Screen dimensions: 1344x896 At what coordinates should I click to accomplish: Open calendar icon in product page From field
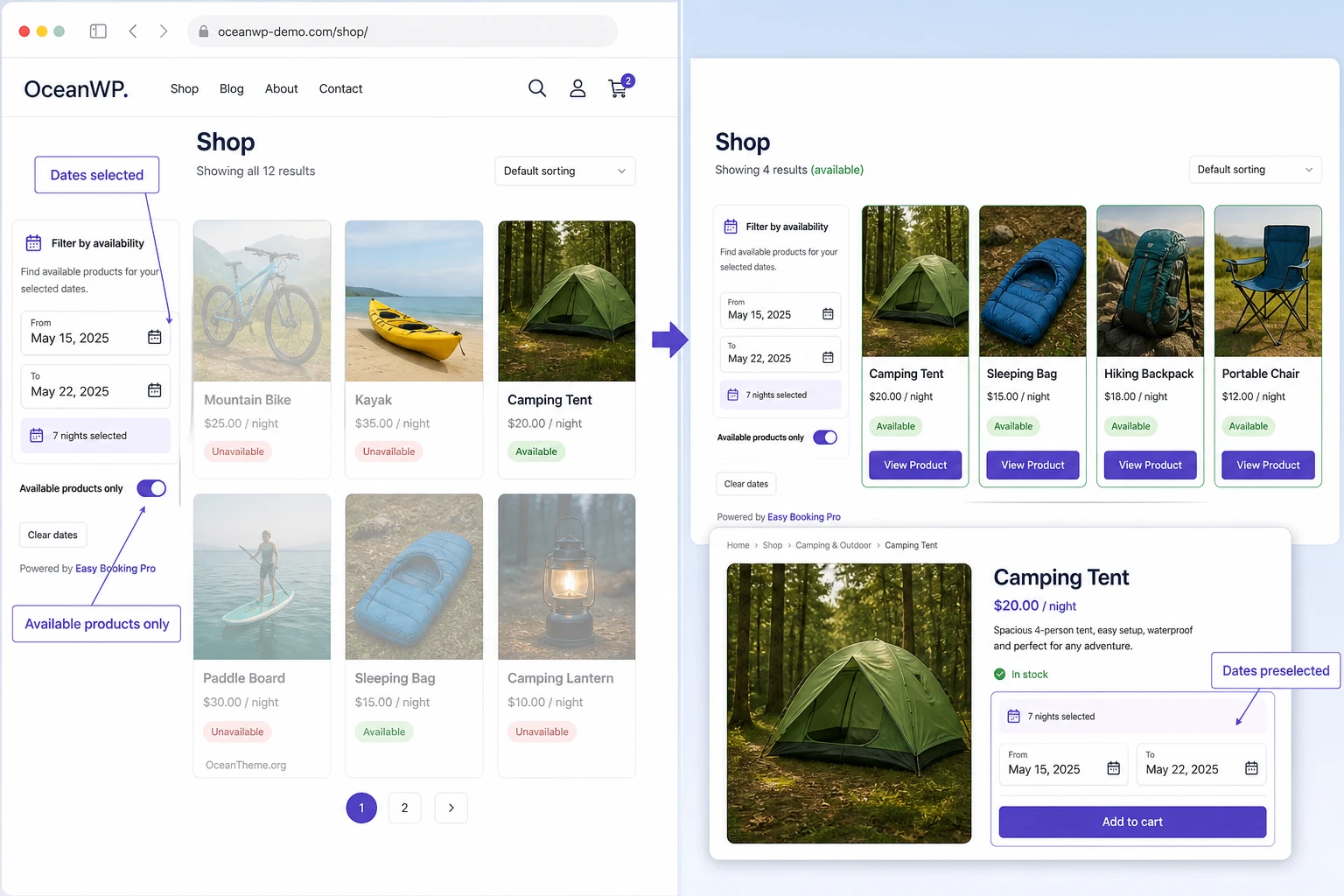pyautogui.click(x=1113, y=768)
